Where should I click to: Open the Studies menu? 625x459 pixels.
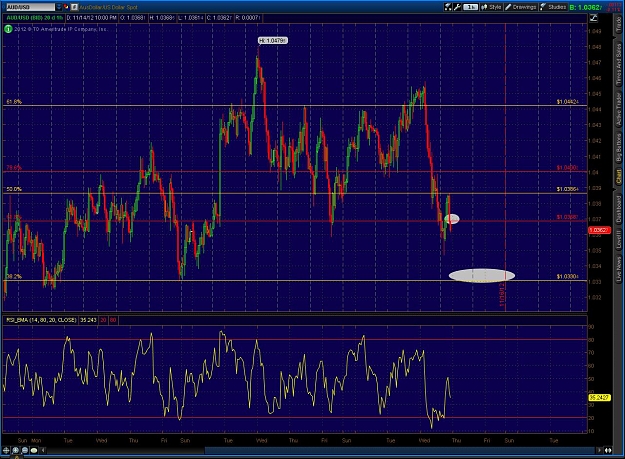(x=553, y=7)
